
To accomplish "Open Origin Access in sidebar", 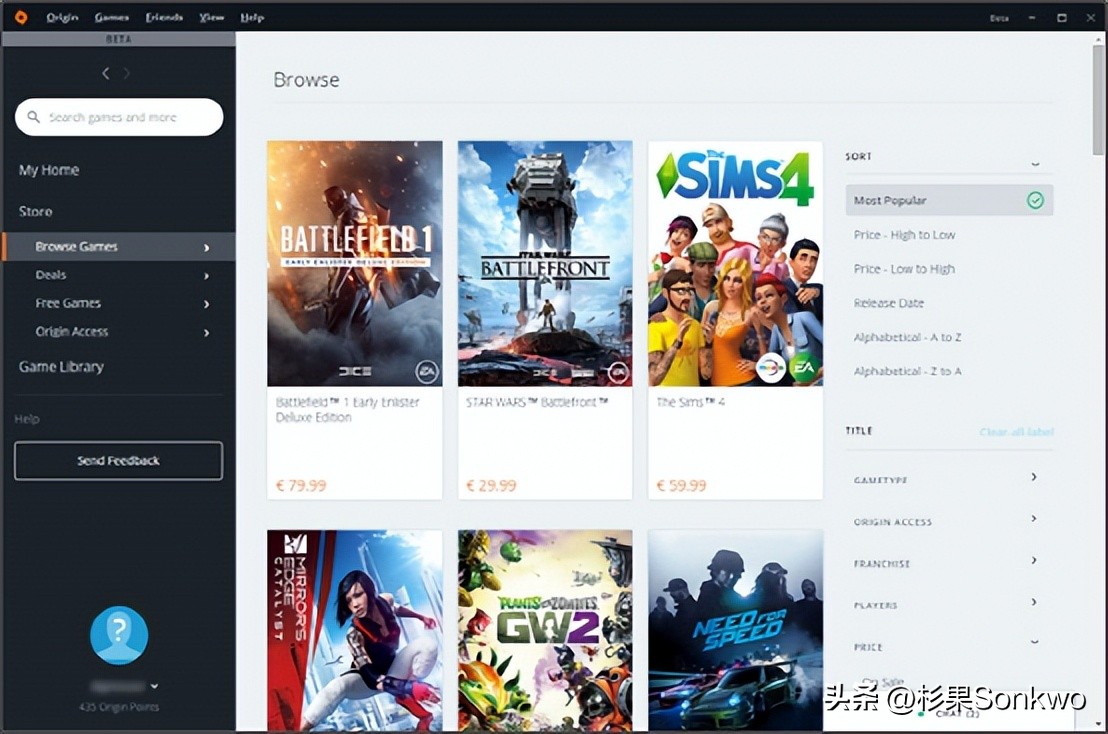I will click(x=72, y=331).
